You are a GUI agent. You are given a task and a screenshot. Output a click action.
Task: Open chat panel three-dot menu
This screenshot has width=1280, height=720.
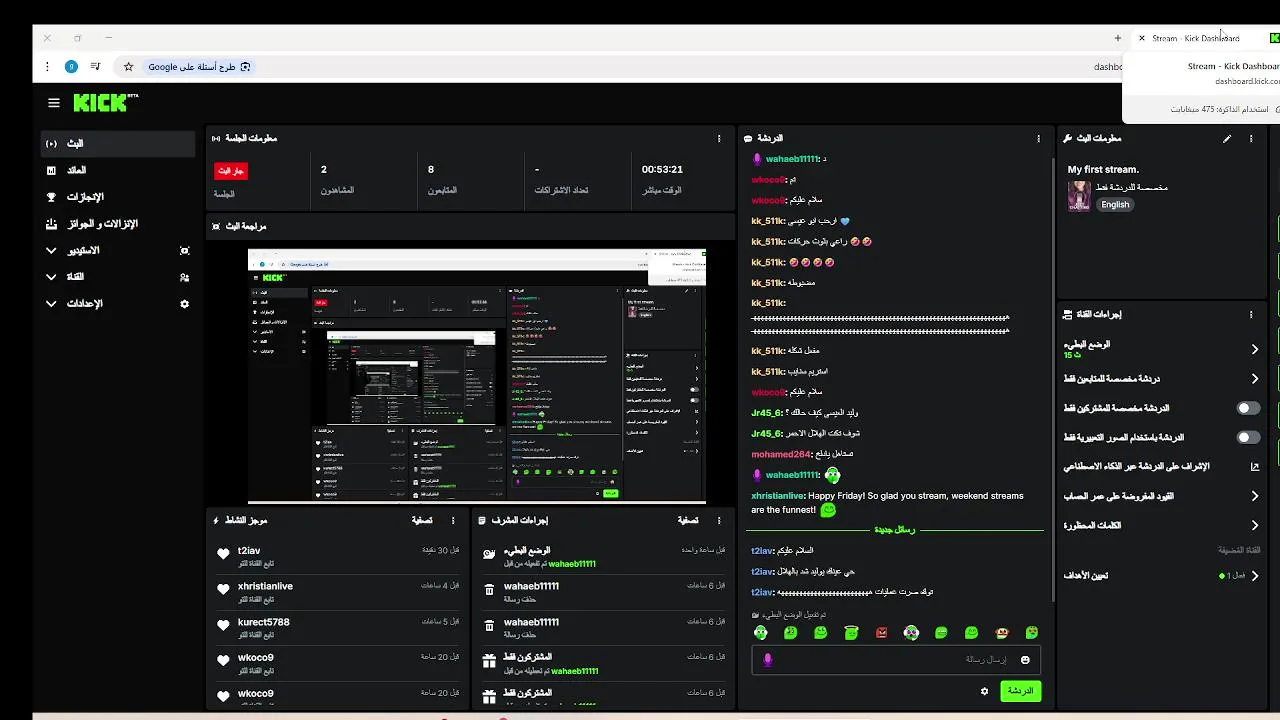(x=1038, y=138)
